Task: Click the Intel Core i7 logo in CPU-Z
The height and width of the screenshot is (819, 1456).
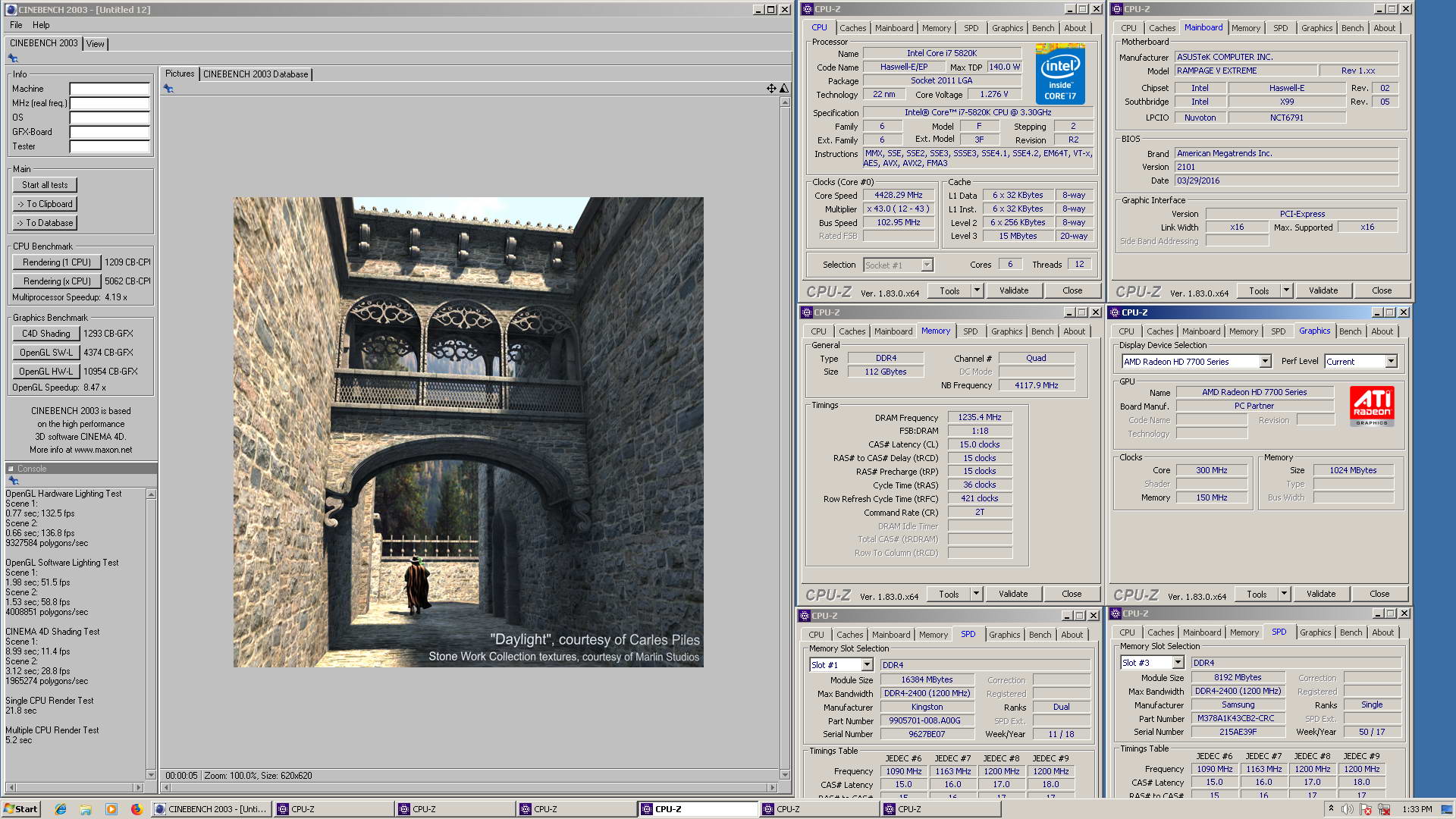Action: pyautogui.click(x=1060, y=74)
